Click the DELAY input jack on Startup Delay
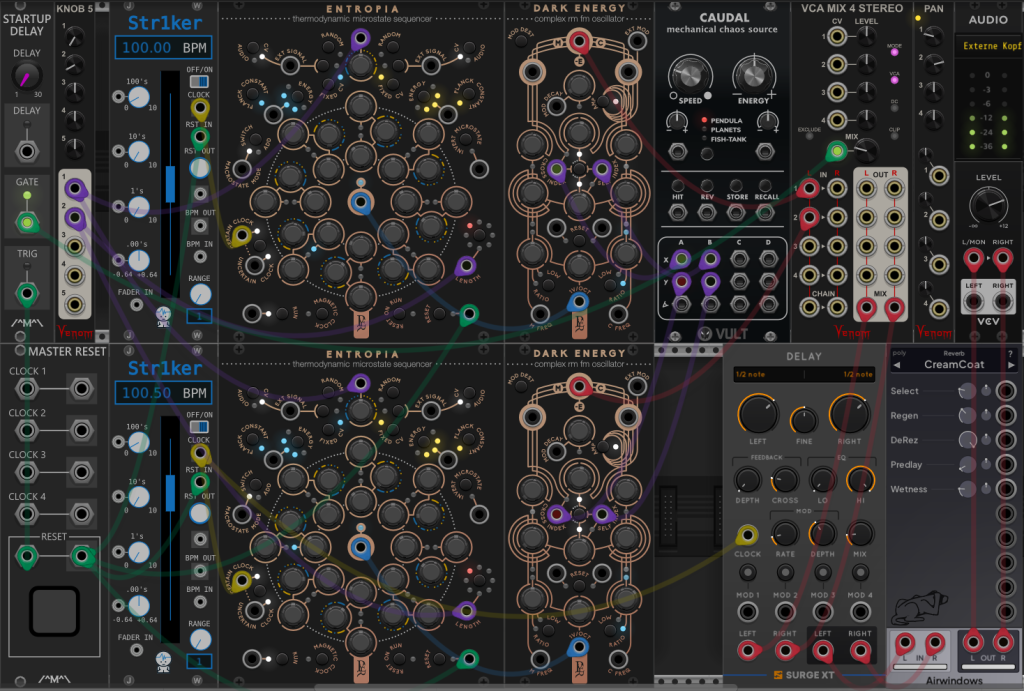 pos(27,152)
